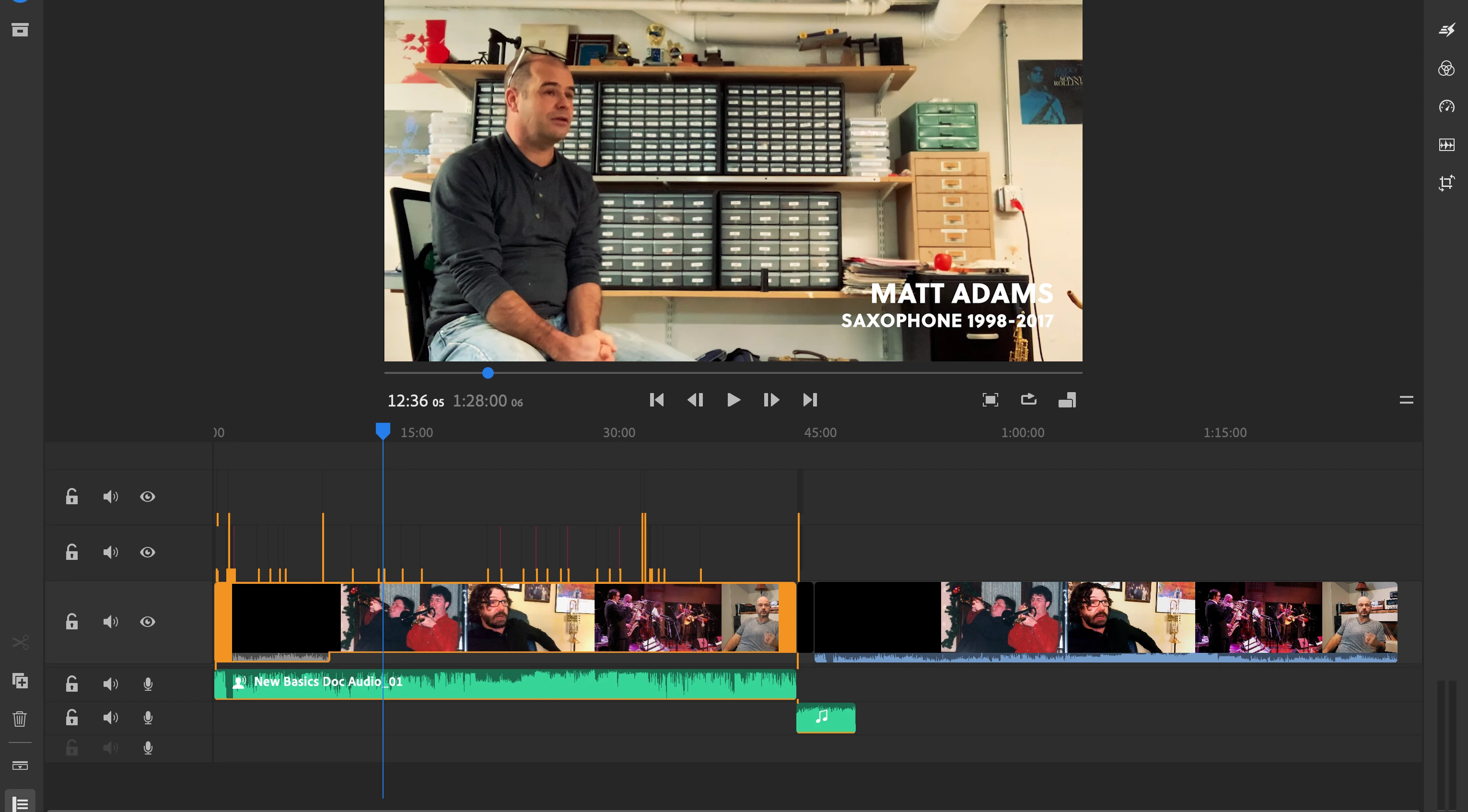The width and height of the screenshot is (1468, 812).
Task: Click the Duplicate clip icon
Action: [20, 681]
